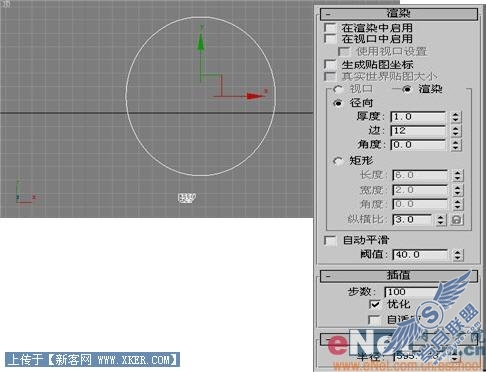Click the 步数 input field

click(x=411, y=292)
